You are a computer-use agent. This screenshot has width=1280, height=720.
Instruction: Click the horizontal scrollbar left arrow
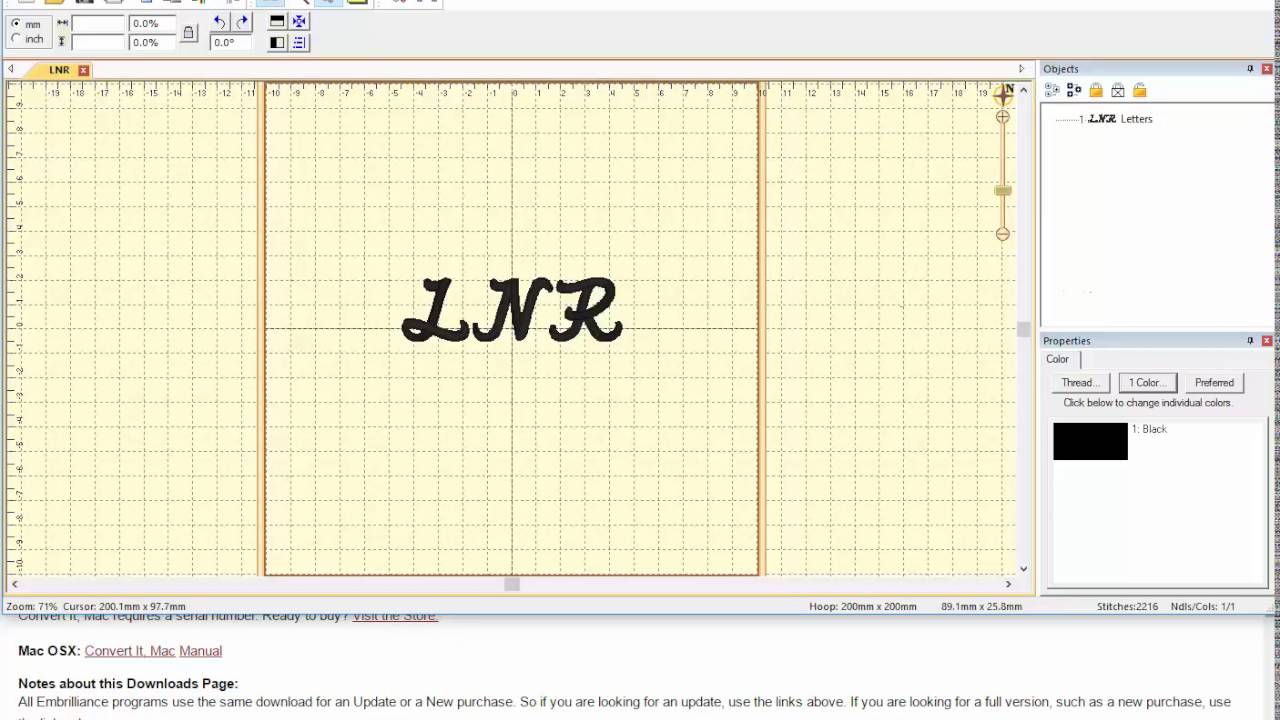point(14,584)
